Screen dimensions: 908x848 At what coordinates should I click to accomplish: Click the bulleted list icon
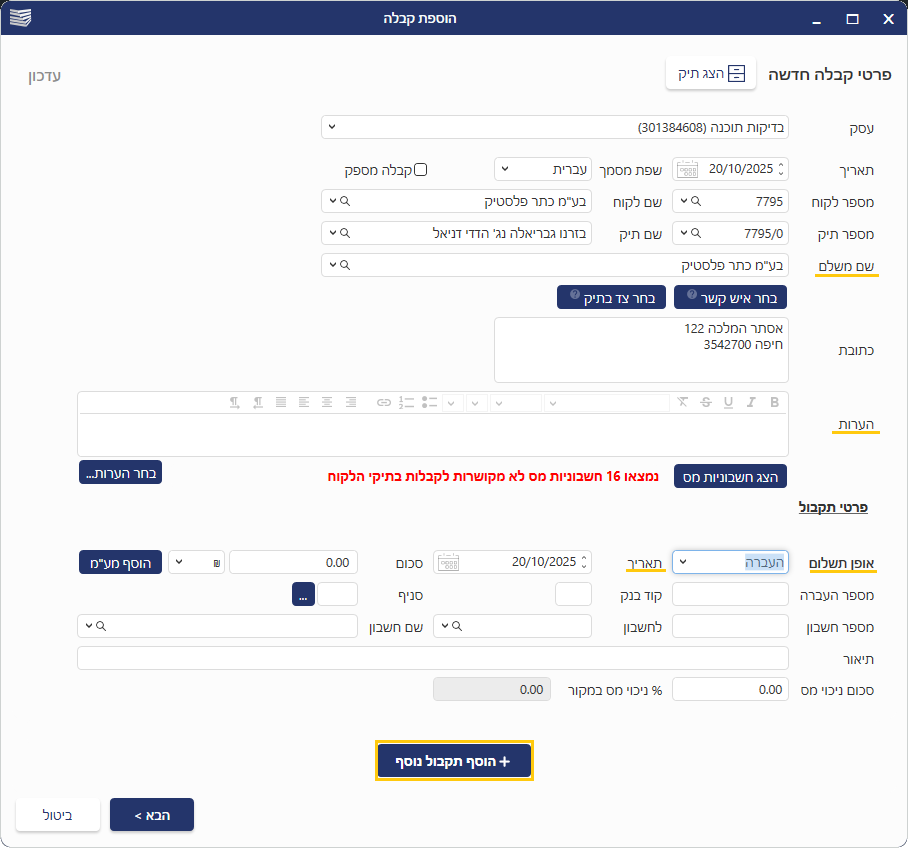click(x=429, y=403)
